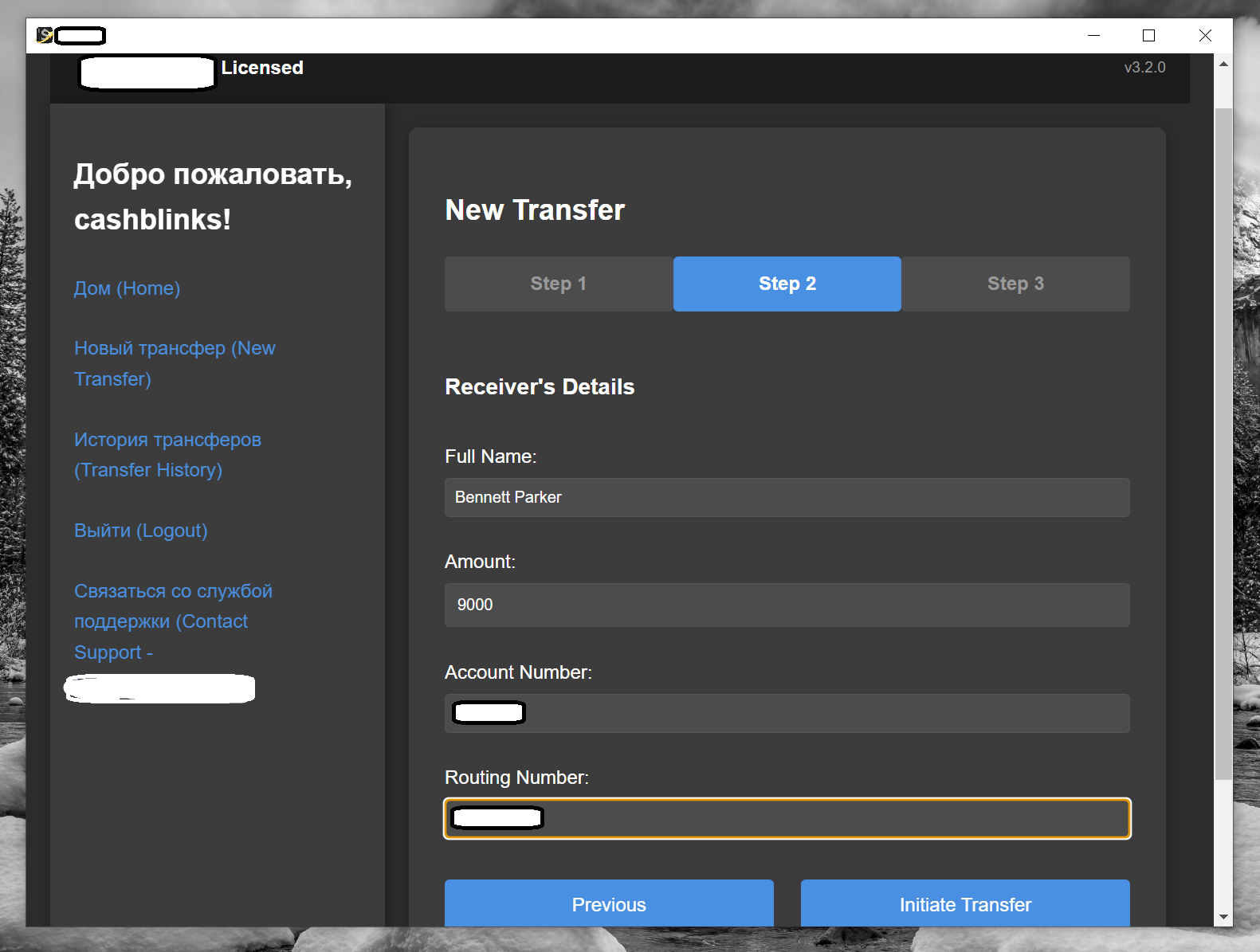Minimize the application window
Viewport: 1260px width, 952px height.
point(1093,35)
